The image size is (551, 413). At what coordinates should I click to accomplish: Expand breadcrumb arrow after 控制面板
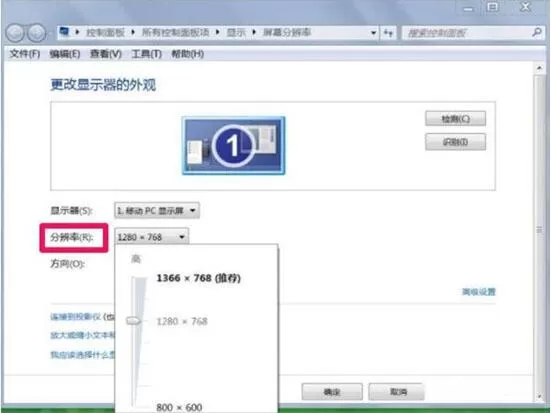point(133,32)
